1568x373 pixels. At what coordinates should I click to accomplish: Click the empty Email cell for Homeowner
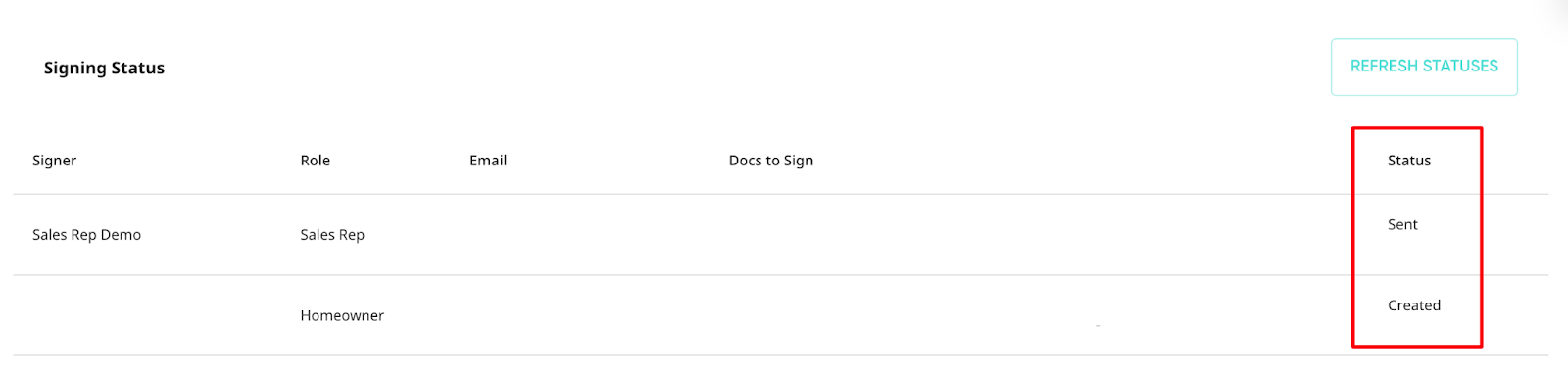click(x=588, y=315)
